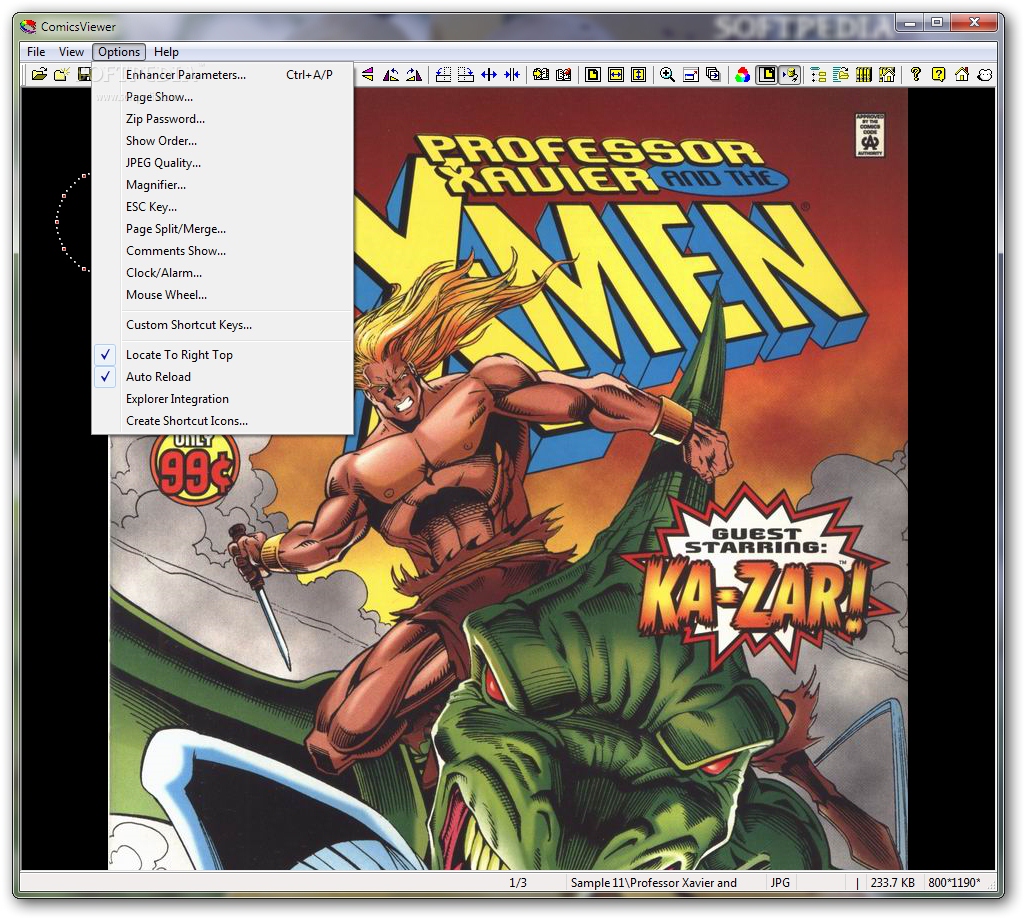Click the blue horizontal expand arrows icon
This screenshot has height=919, width=1025.
[x=489, y=75]
